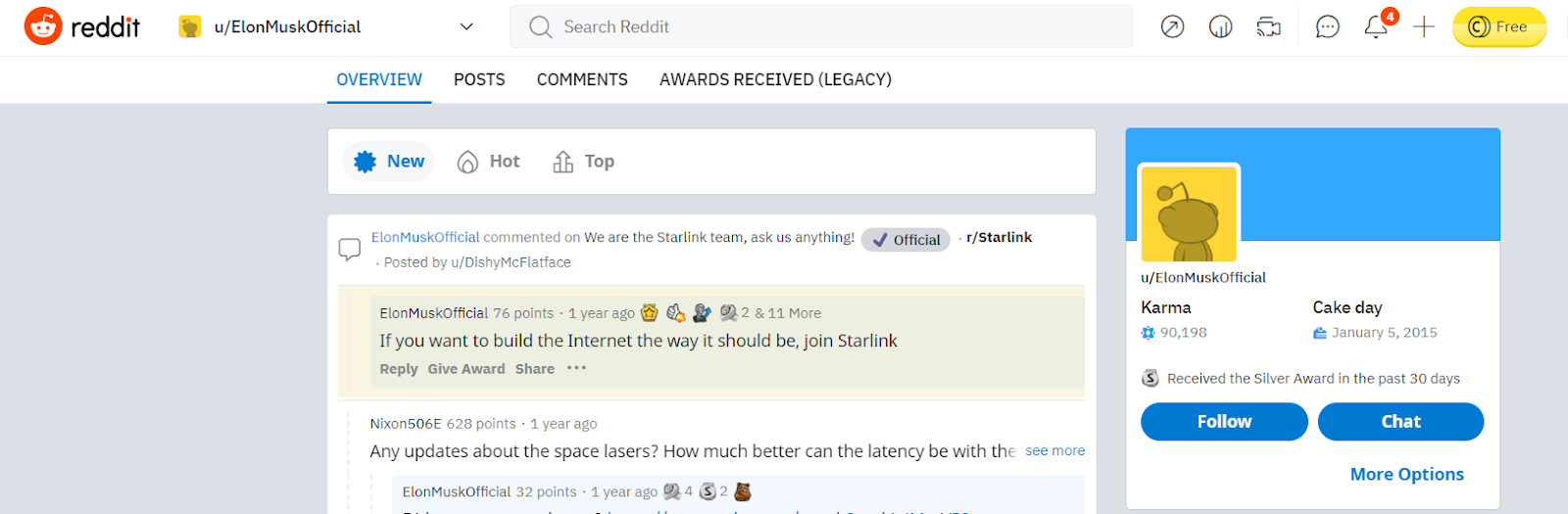
Task: Go to Reddit home via logo
Action: coord(82,26)
